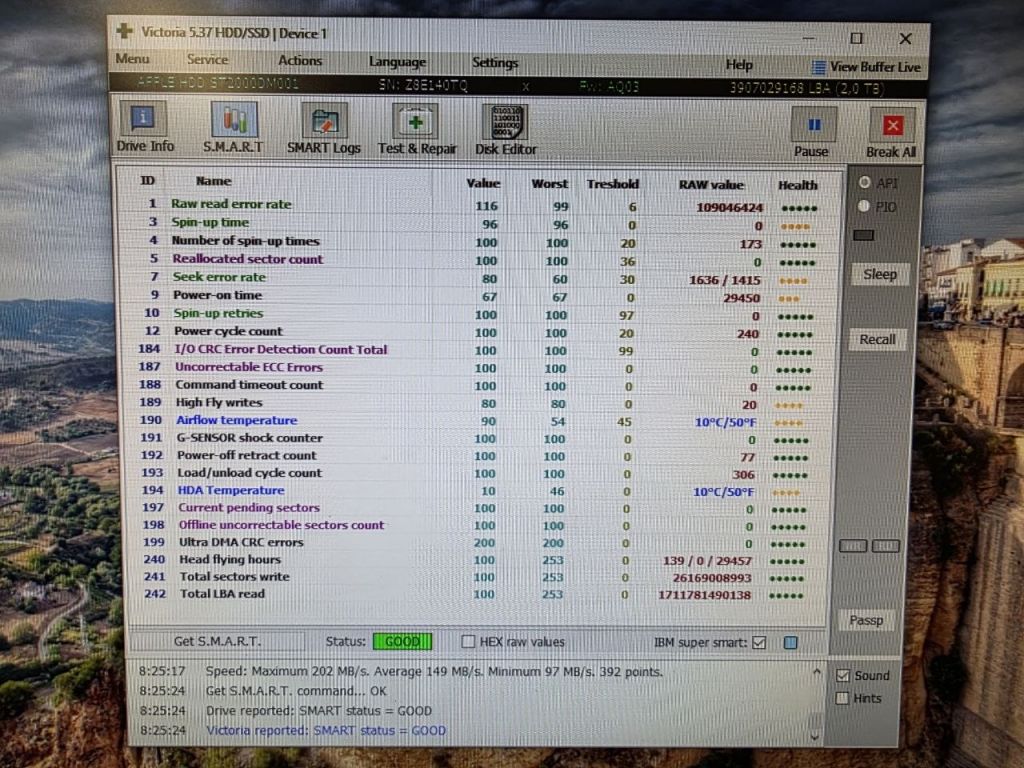Enable the Hints checkbox
Viewport: 1024px width, 768px height.
click(x=842, y=698)
